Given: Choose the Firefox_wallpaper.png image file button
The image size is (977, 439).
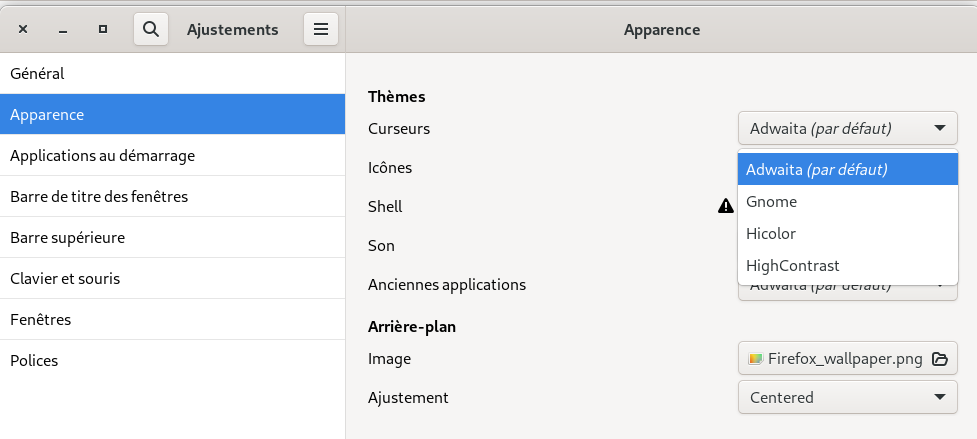Looking at the screenshot, I should click(x=835, y=359).
